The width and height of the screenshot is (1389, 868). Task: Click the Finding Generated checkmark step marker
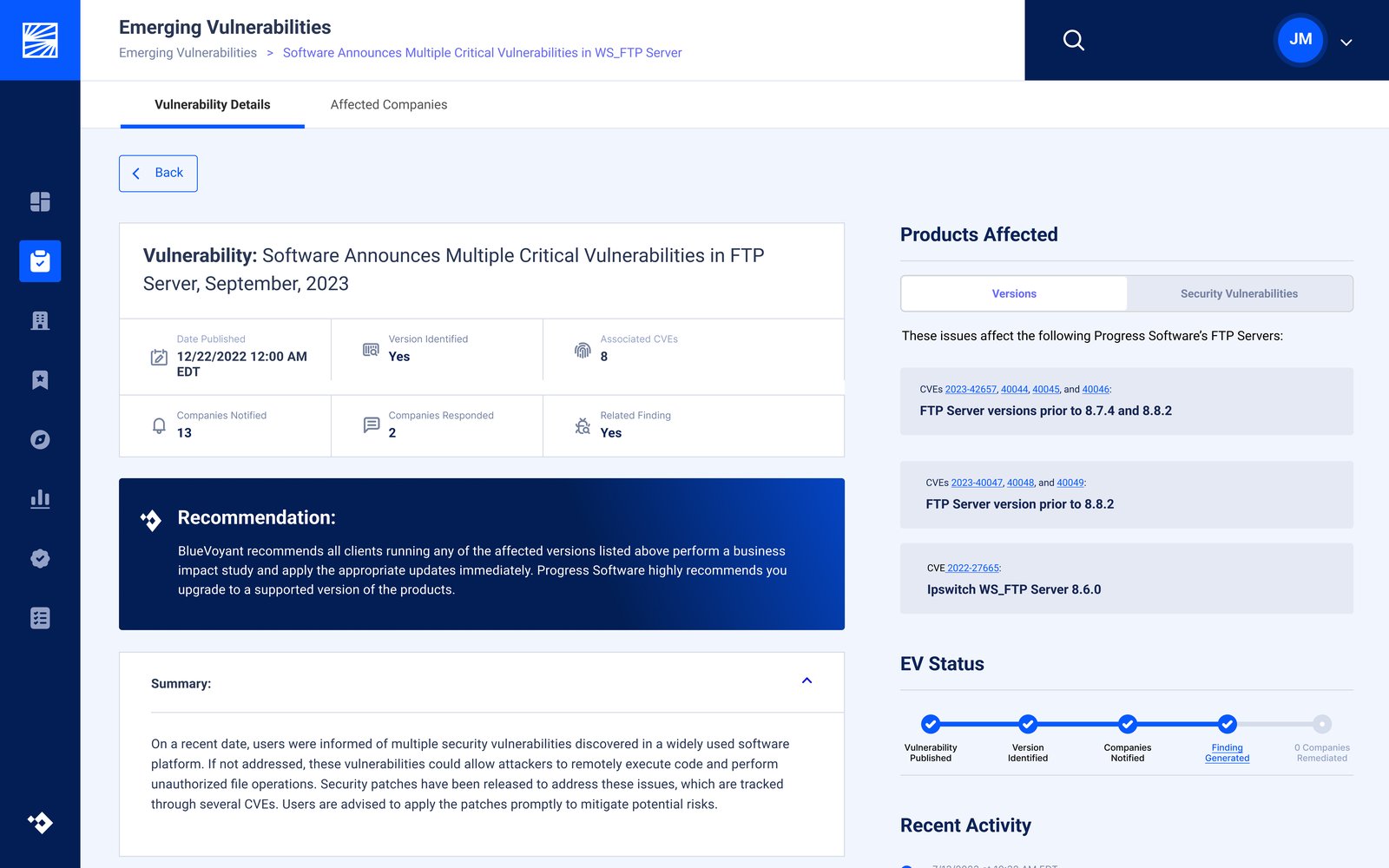pos(1227,724)
